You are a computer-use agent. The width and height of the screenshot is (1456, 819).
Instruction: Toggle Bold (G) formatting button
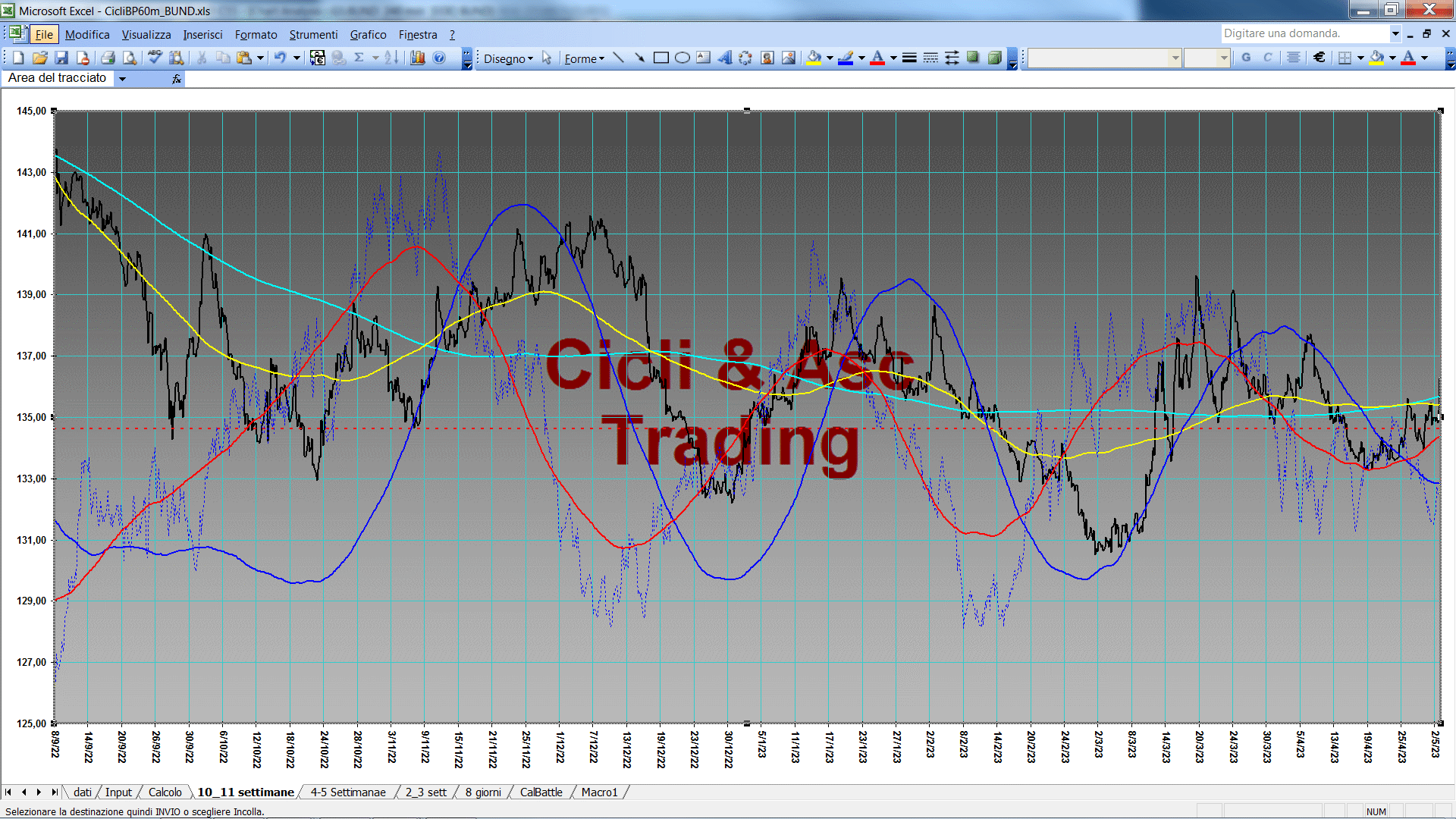coord(1246,58)
